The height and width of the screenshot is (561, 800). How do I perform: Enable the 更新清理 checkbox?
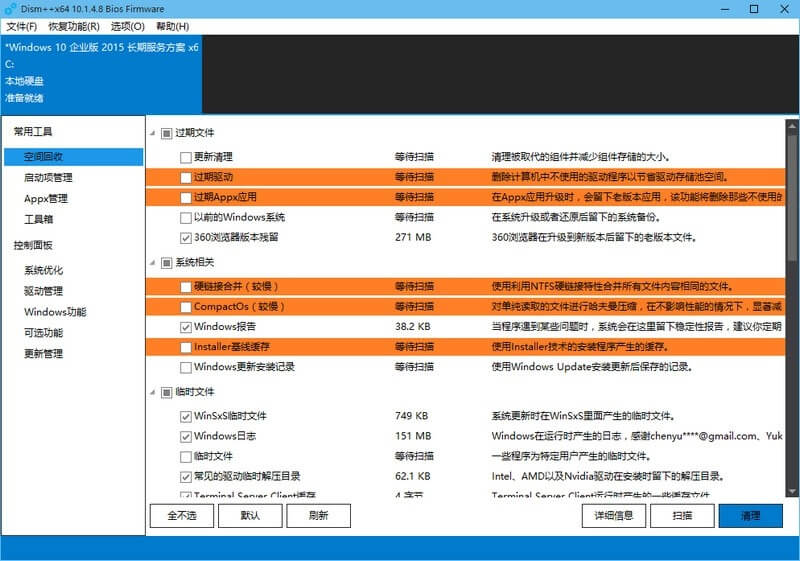click(x=185, y=157)
